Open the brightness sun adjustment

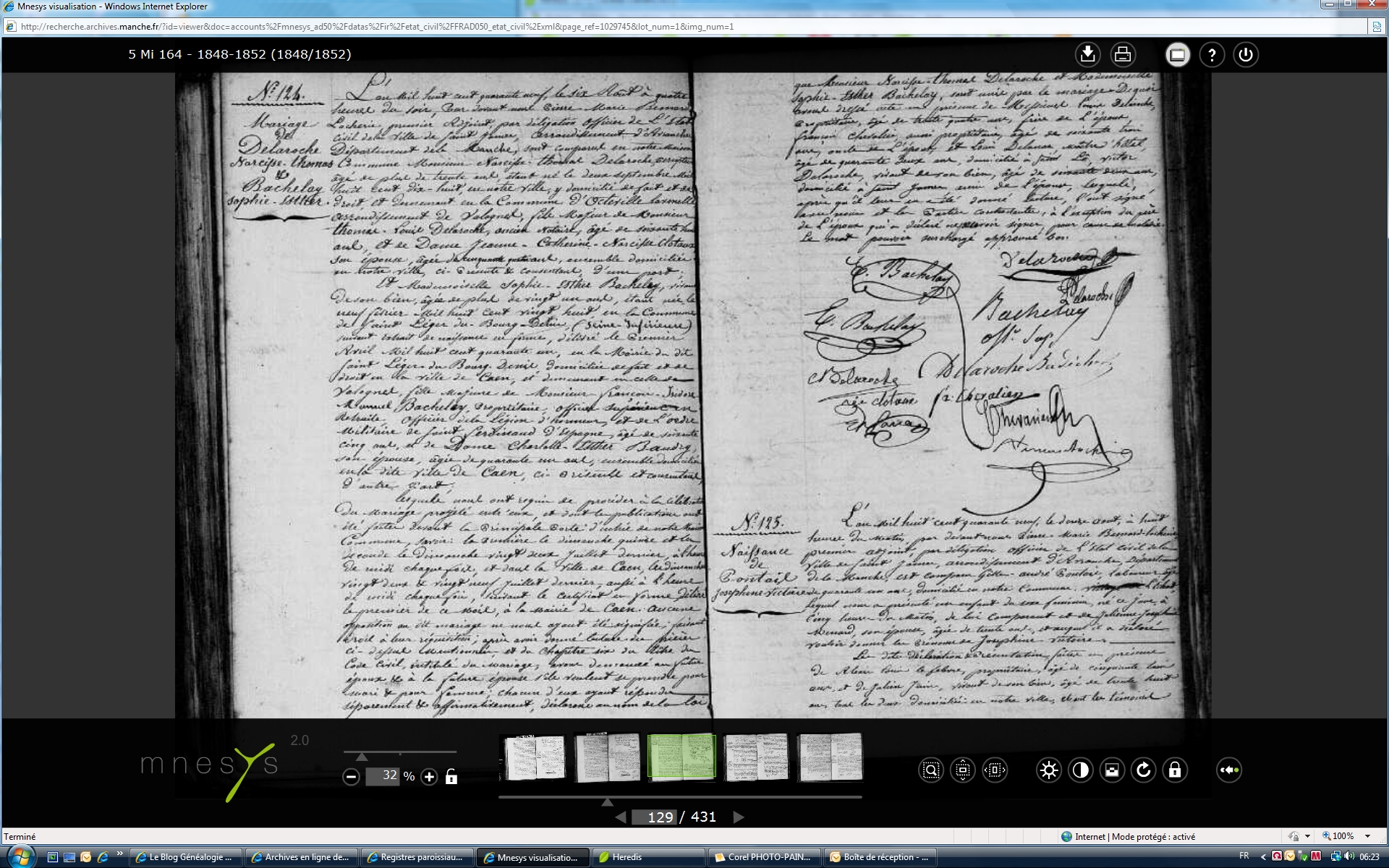point(1048,770)
